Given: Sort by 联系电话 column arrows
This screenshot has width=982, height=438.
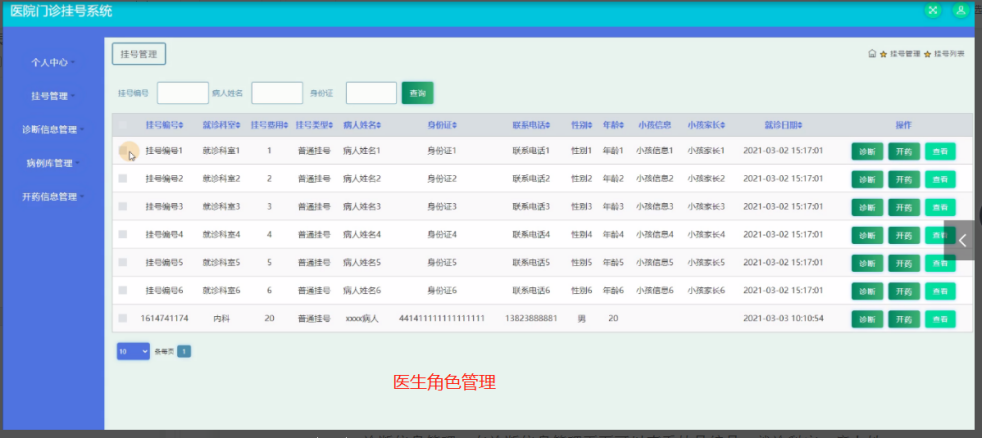Looking at the screenshot, I should point(547,125).
